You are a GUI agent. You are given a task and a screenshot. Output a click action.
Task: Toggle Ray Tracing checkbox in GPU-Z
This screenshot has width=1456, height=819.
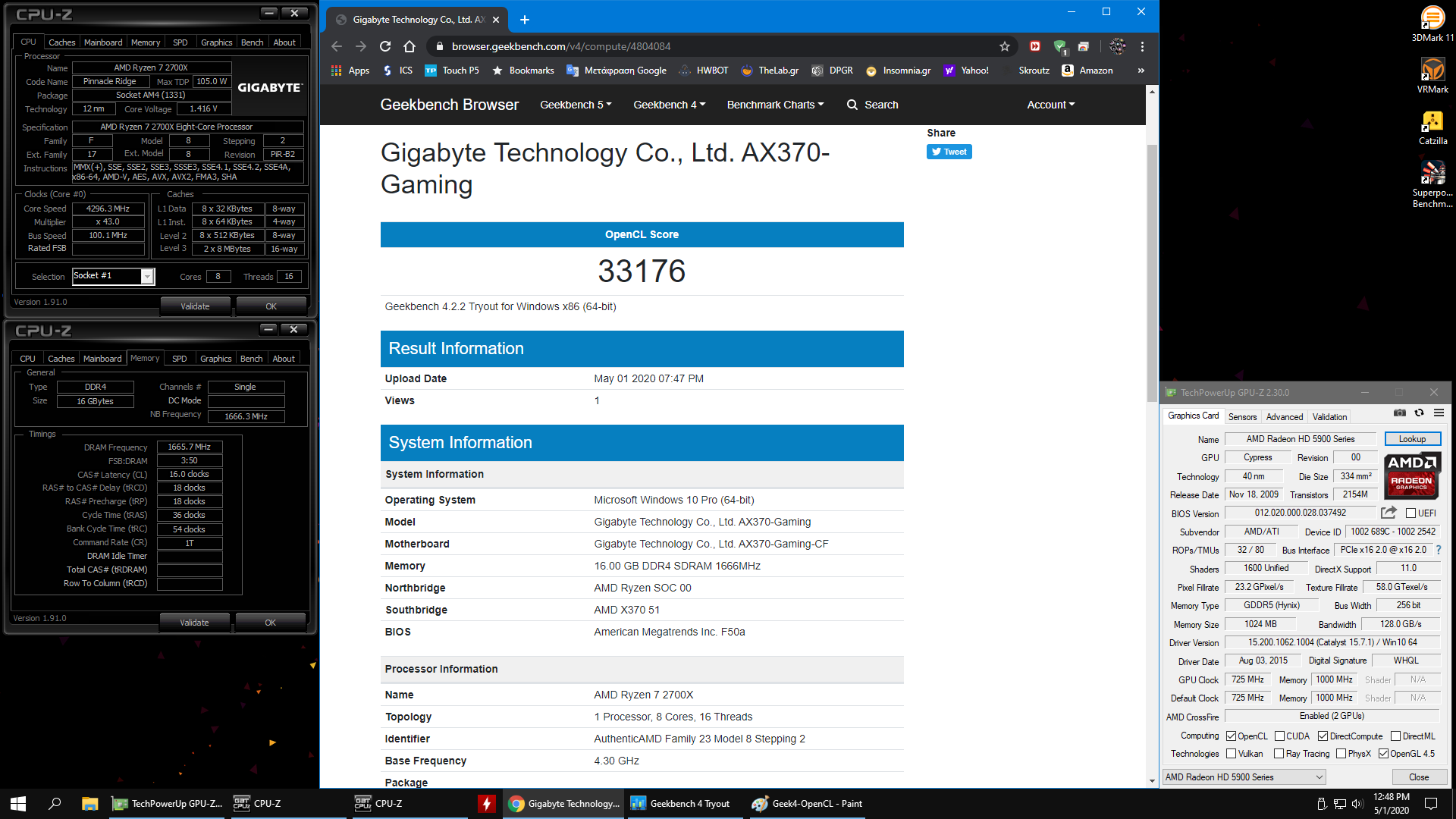coord(1279,754)
